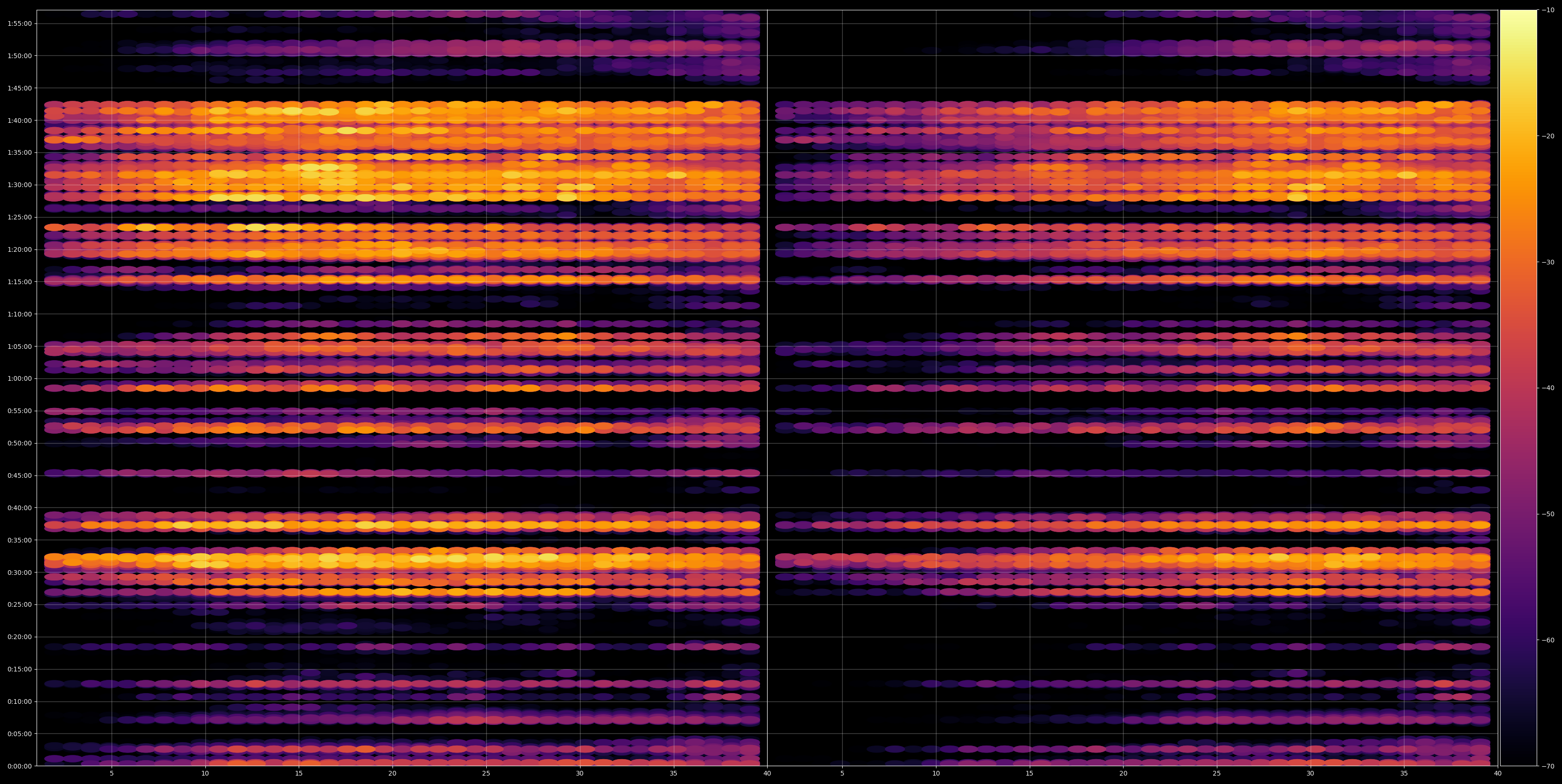The height and width of the screenshot is (784, 1562).
Task: Click the colorbar label −10
Action: [x=1547, y=10]
